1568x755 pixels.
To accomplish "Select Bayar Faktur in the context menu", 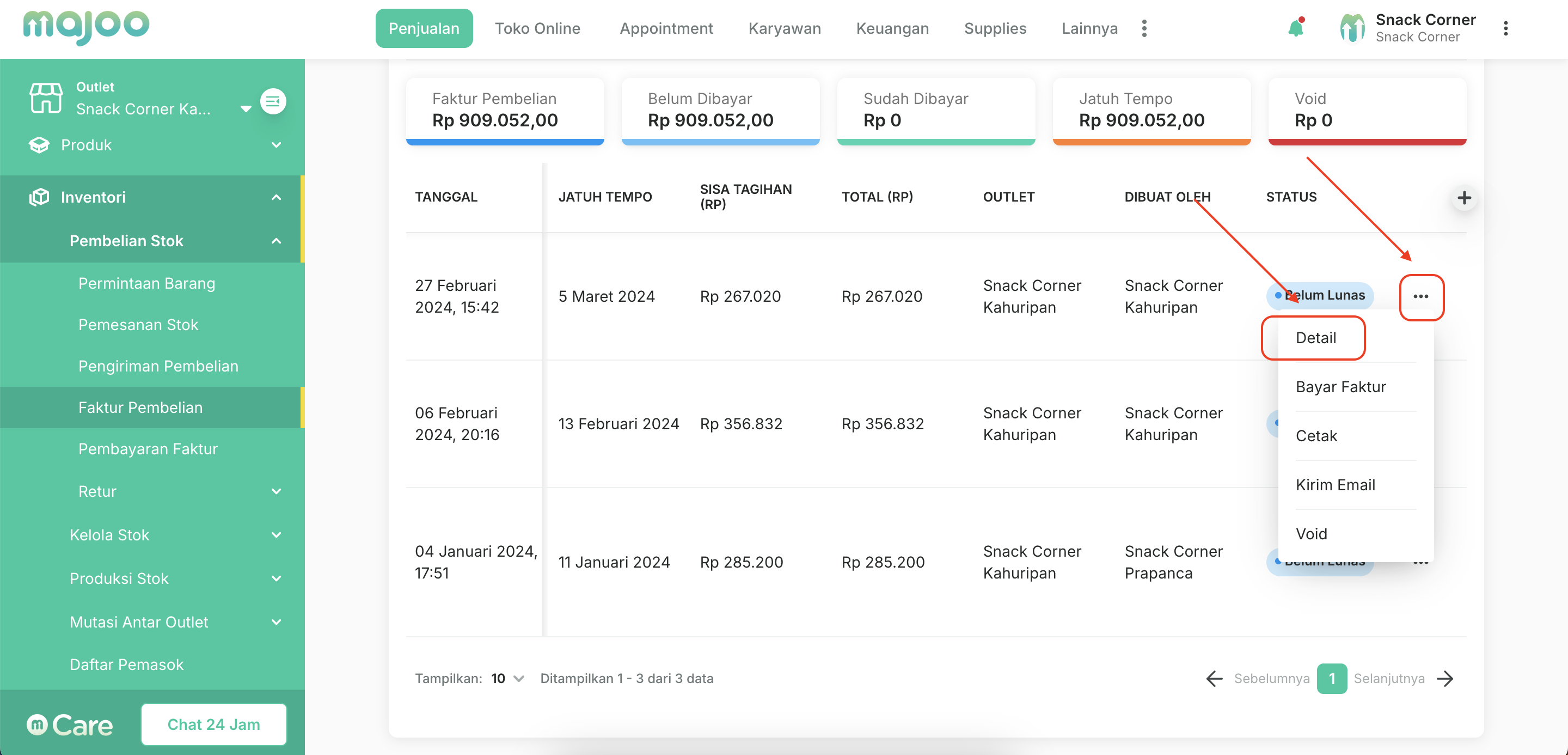I will 1340,387.
